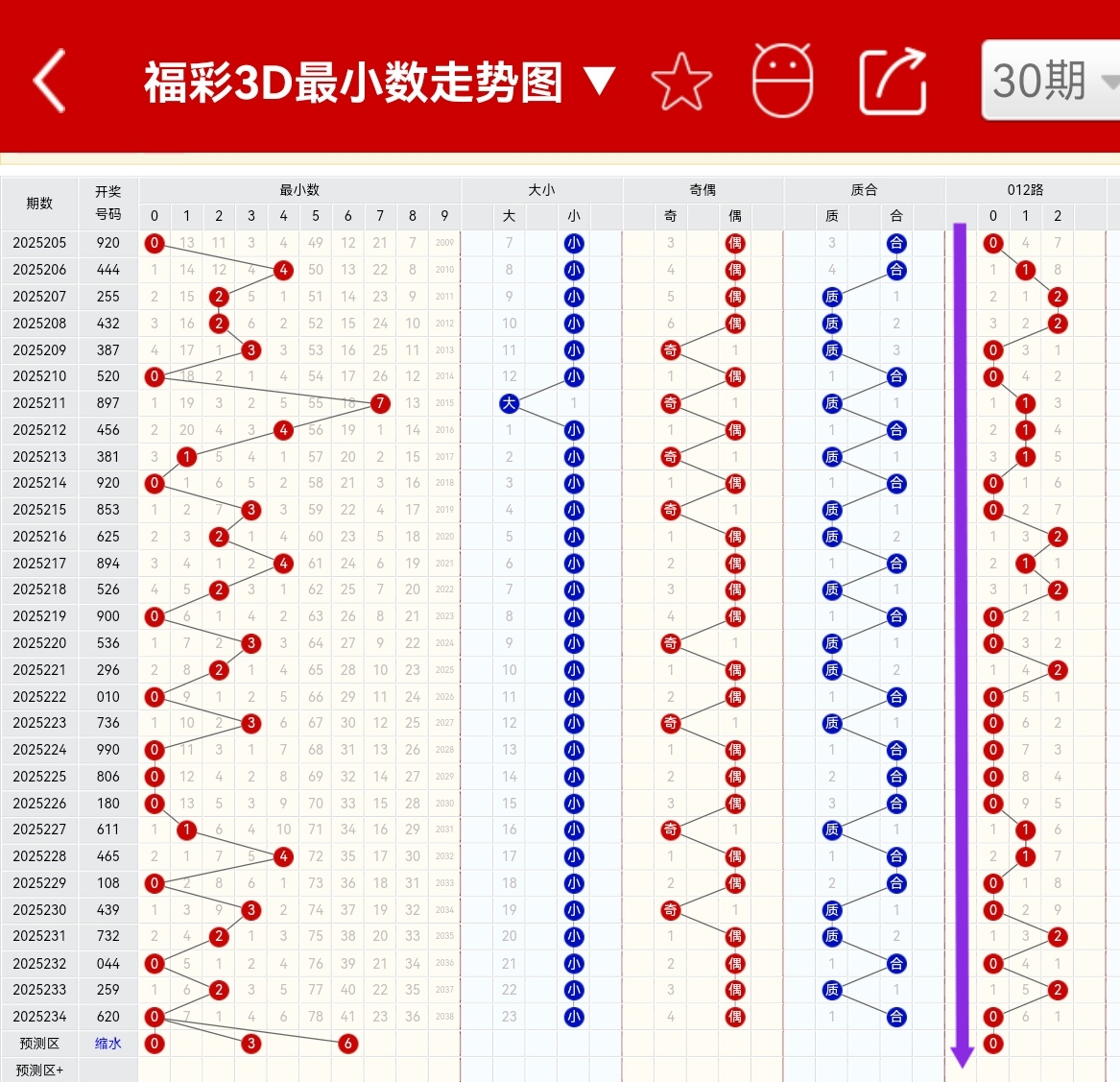Click the 质合 column group header
The width and height of the screenshot is (1120, 1082).
865,190
